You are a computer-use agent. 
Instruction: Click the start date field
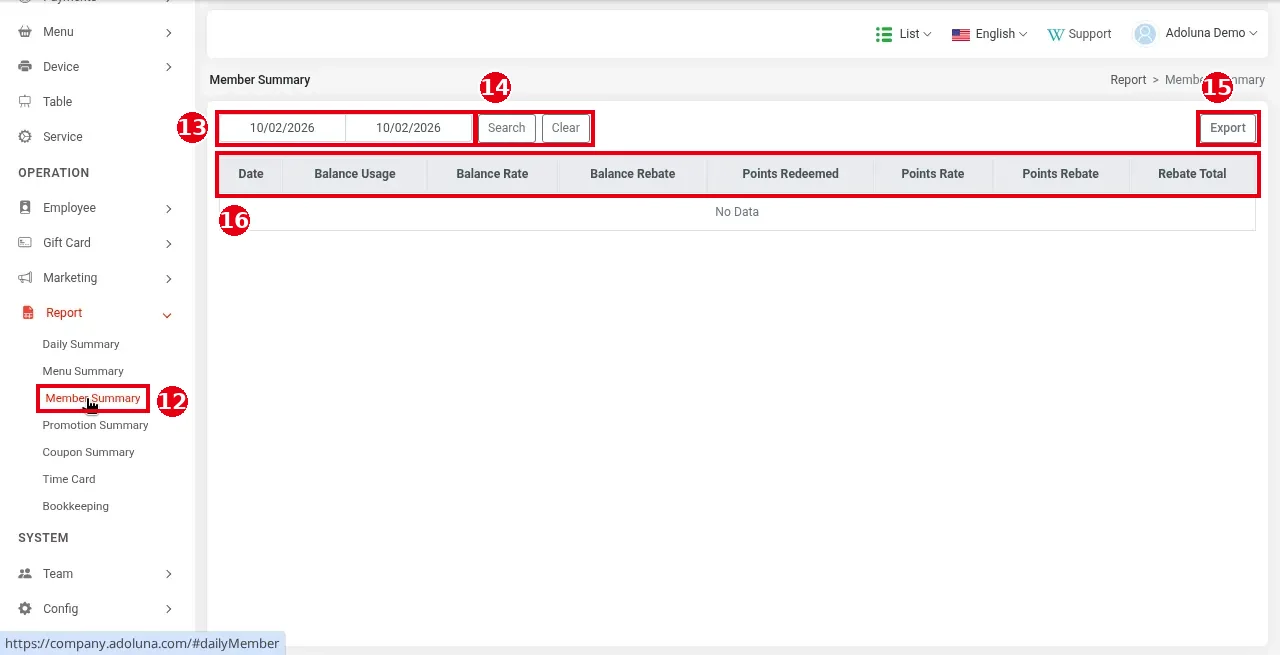[x=282, y=128]
